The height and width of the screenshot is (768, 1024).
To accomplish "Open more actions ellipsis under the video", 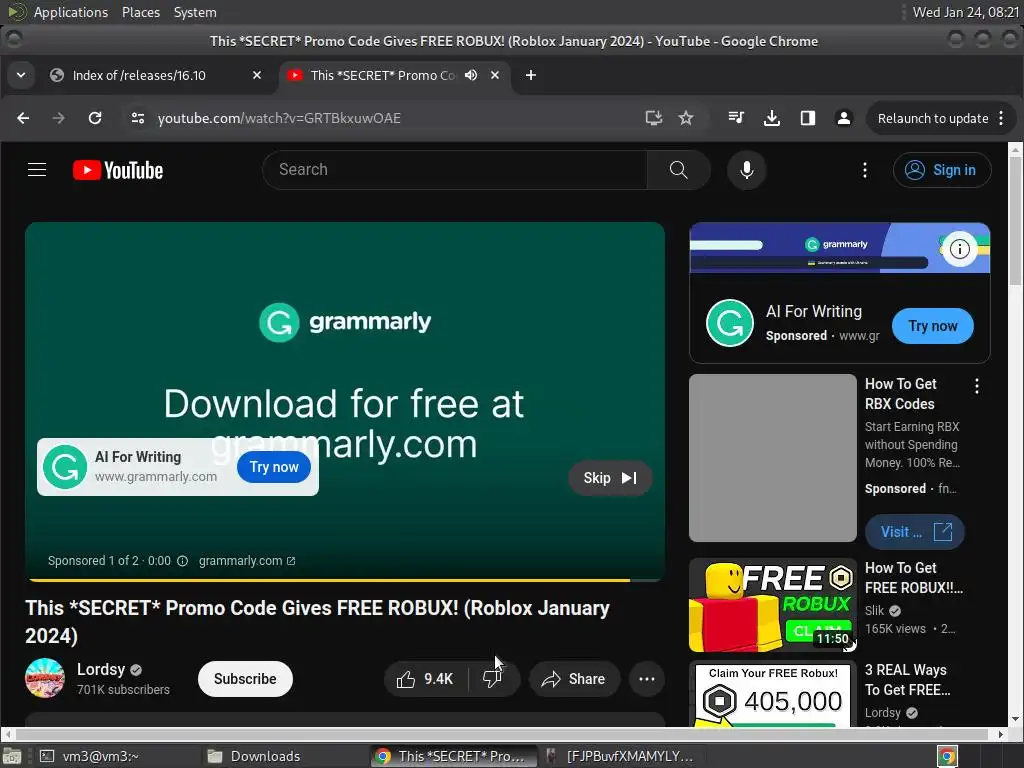I will pos(647,679).
